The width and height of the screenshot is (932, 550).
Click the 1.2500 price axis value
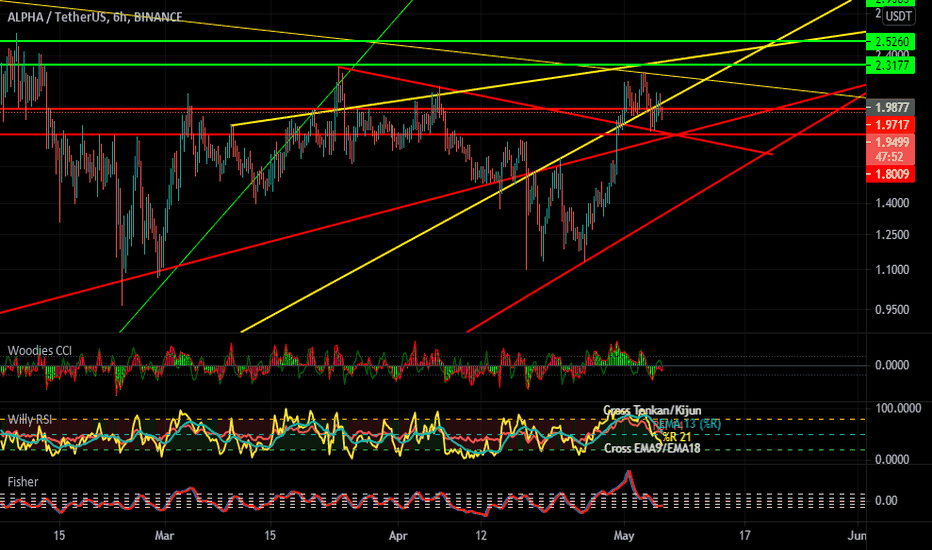click(x=892, y=235)
